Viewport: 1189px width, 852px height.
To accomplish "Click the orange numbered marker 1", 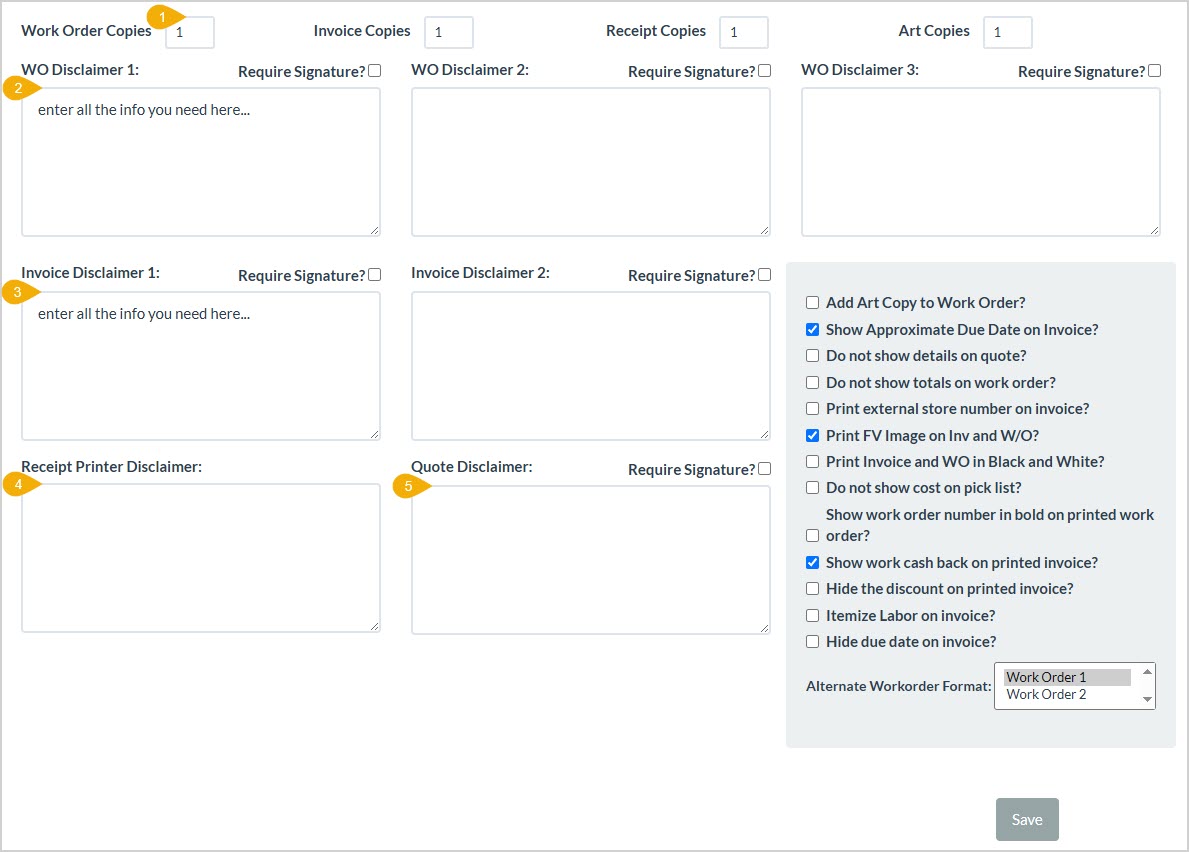I will tap(160, 17).
